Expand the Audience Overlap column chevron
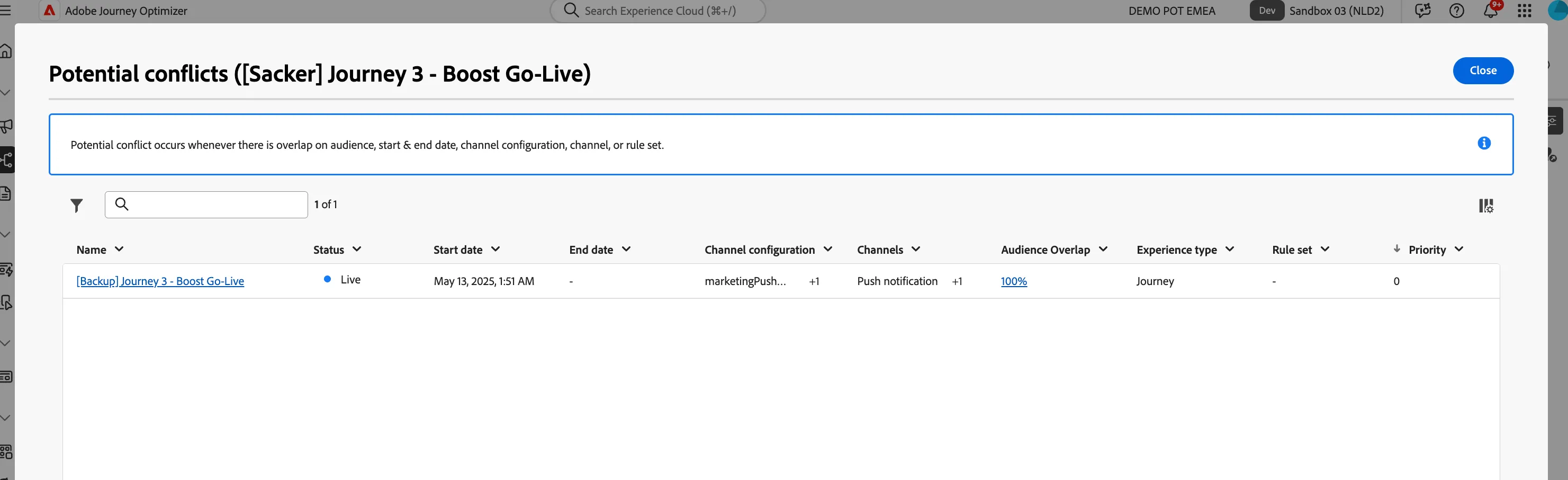 [1103, 249]
